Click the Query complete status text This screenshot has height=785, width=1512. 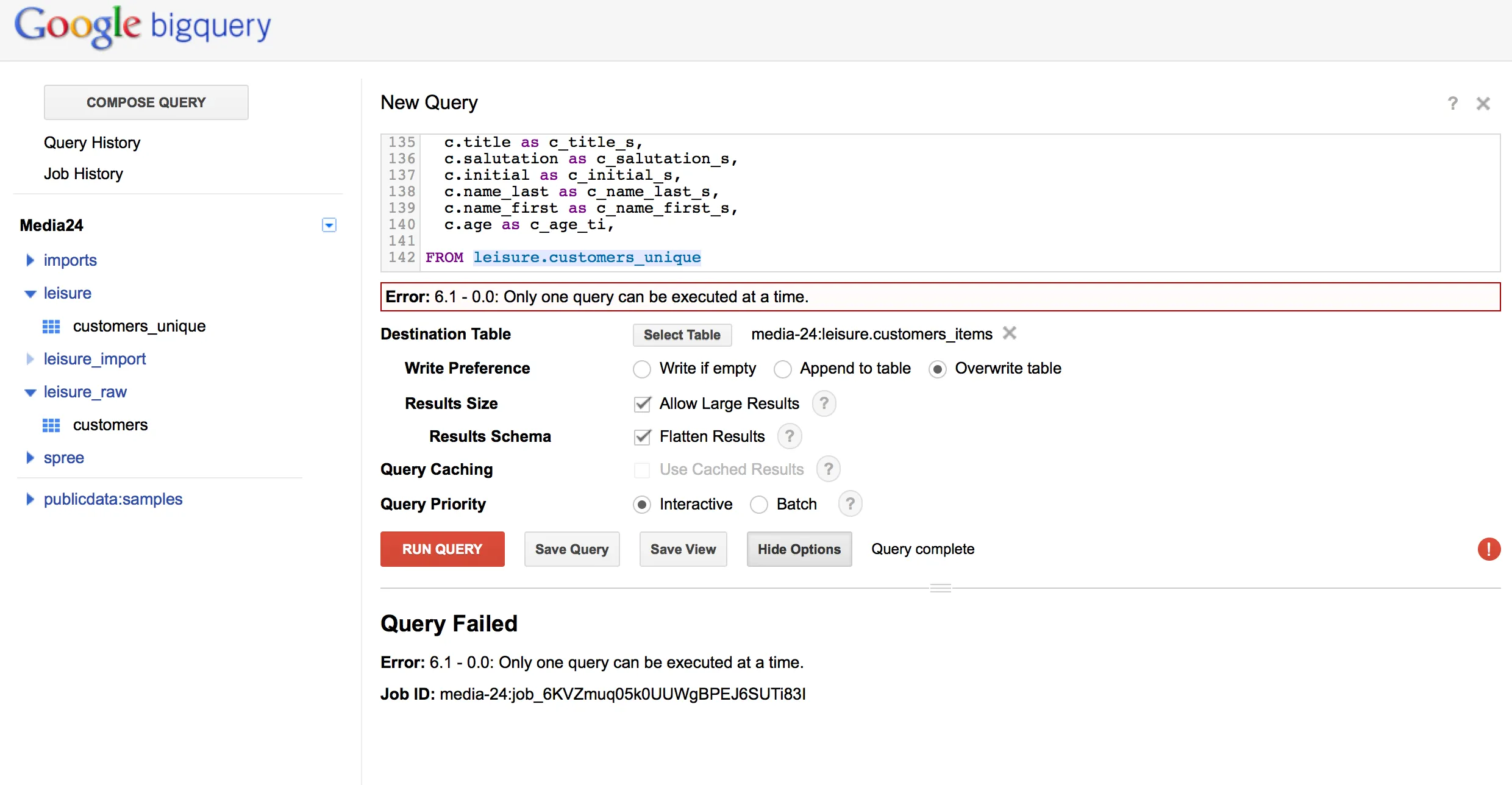922,549
